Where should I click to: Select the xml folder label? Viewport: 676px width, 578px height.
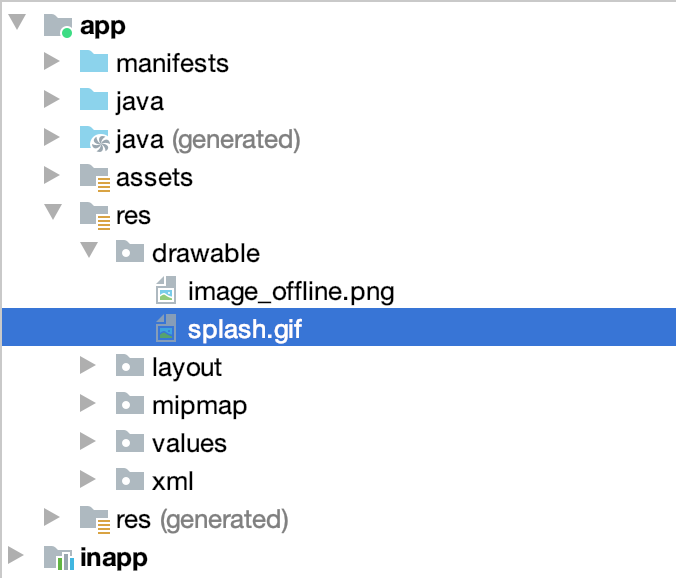coord(172,481)
